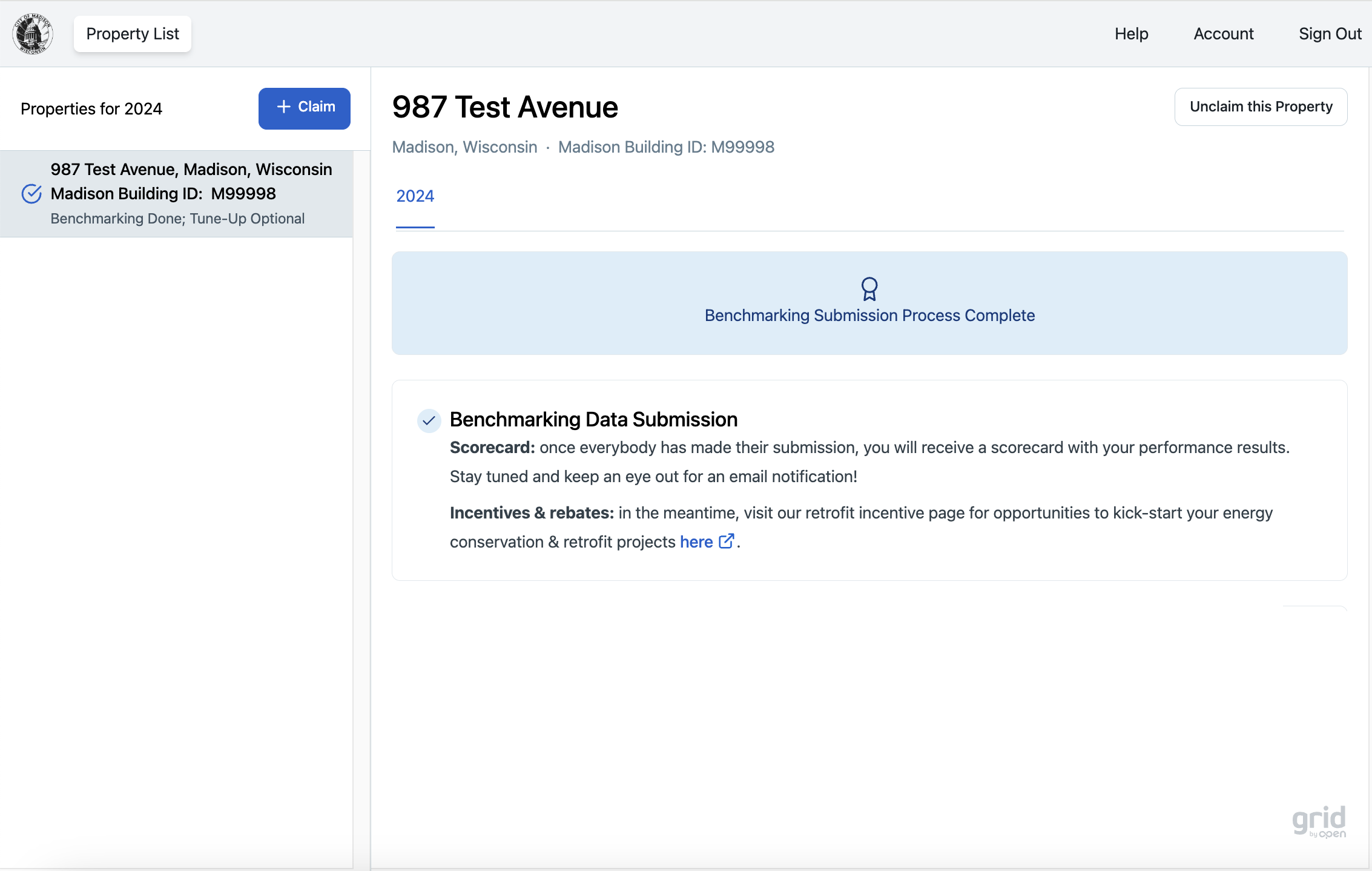Screen dimensions: 1372x871
Task: Click Unclaim this Property button
Action: point(1261,107)
